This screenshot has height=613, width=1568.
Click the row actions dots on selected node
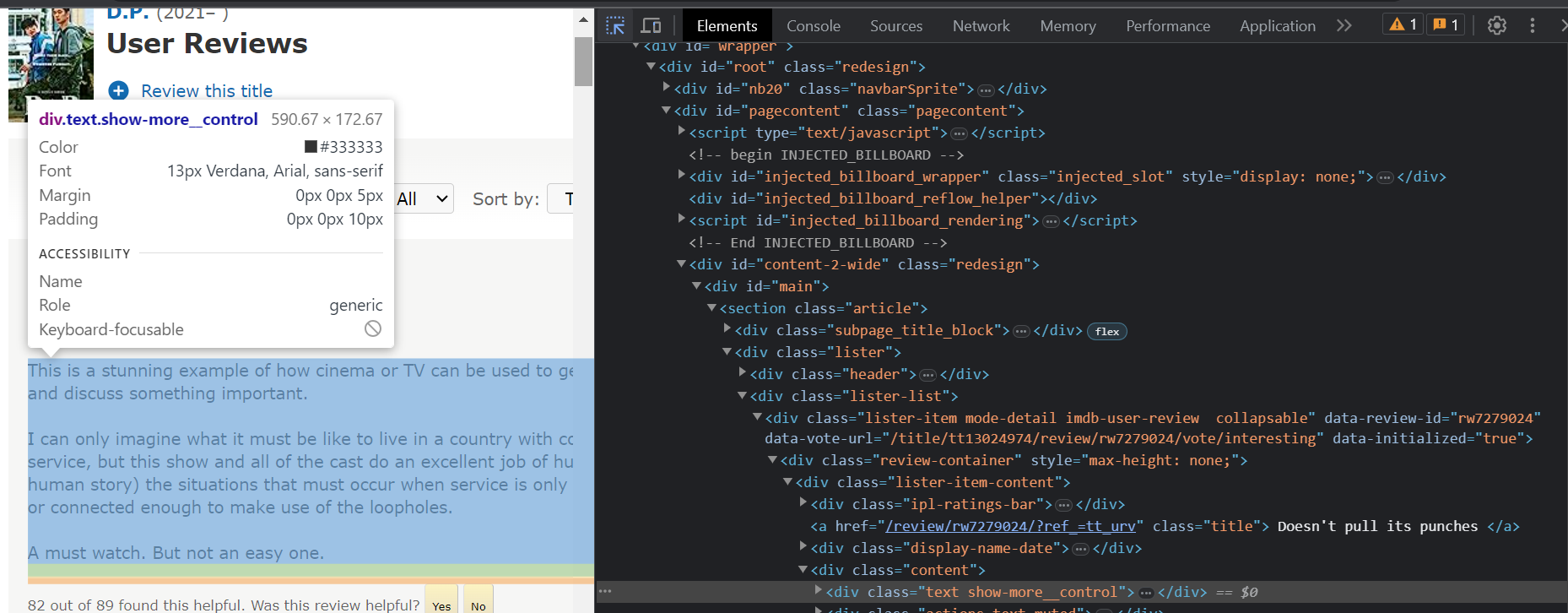[x=605, y=591]
